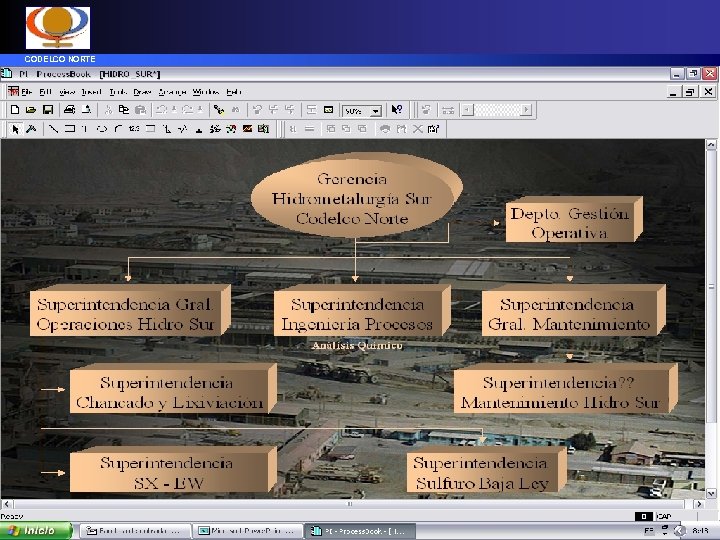Open the Arrange menu

[x=172, y=92]
